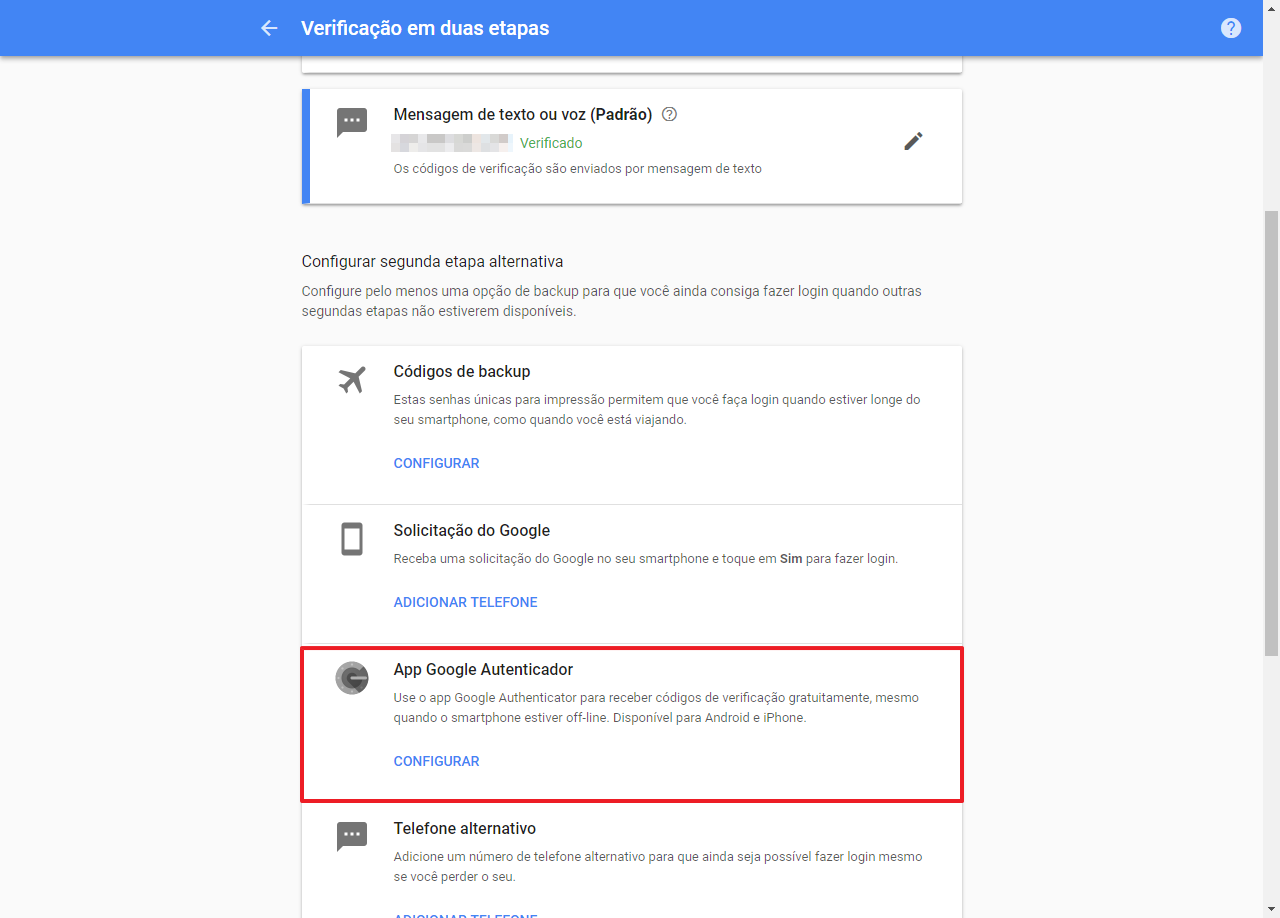Click the airplane icon for Códigos de backup

click(x=352, y=380)
